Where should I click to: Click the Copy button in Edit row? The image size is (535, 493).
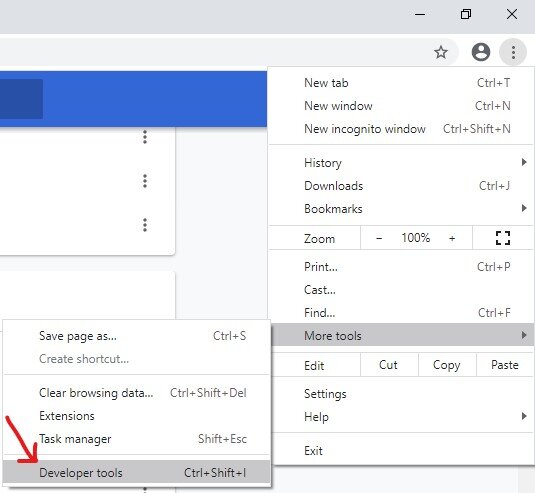tap(447, 365)
